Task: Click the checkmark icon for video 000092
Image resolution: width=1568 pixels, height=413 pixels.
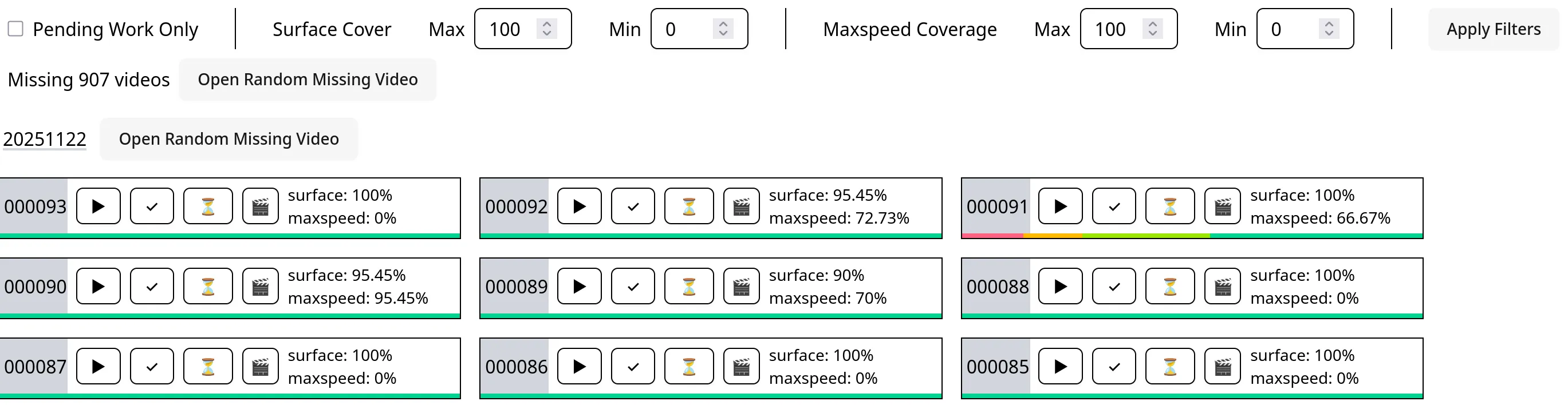Action: coord(633,206)
